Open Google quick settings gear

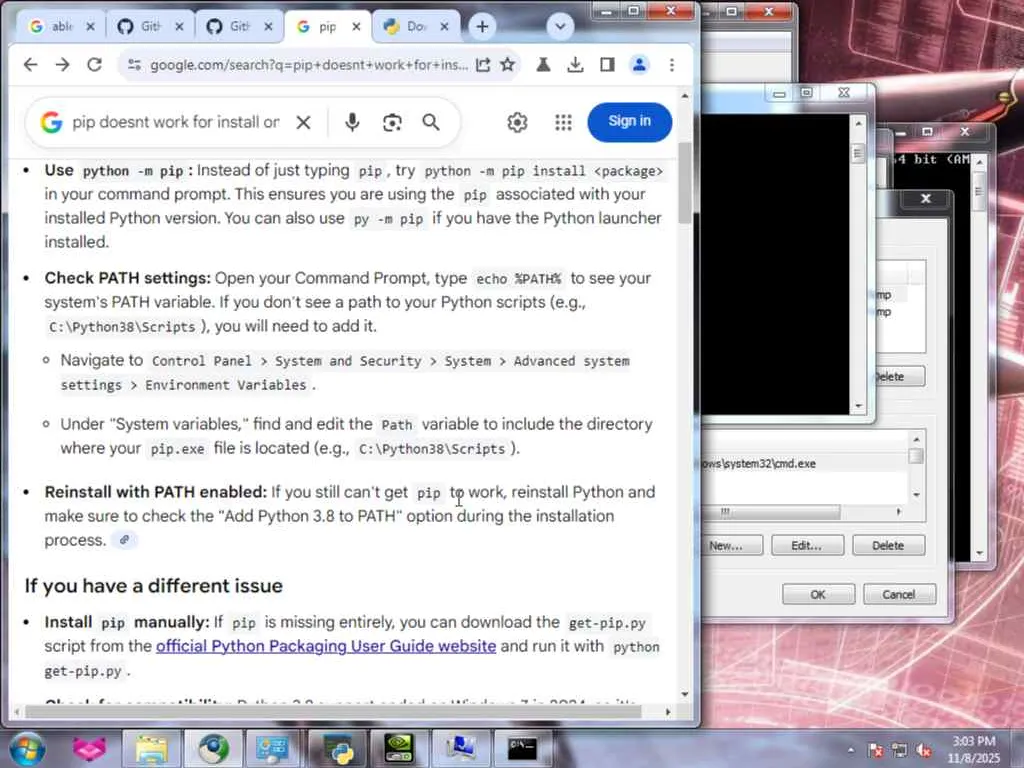[x=517, y=122]
